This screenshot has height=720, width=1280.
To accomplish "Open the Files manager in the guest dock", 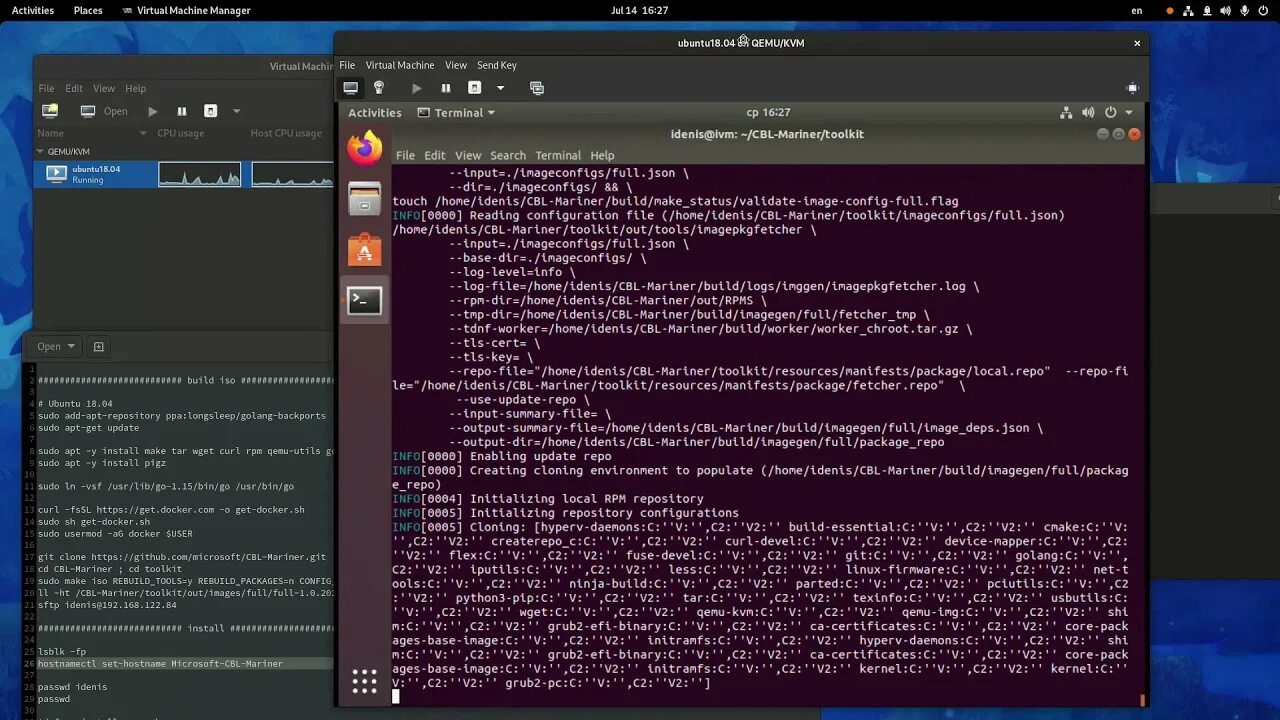I will coord(365,199).
